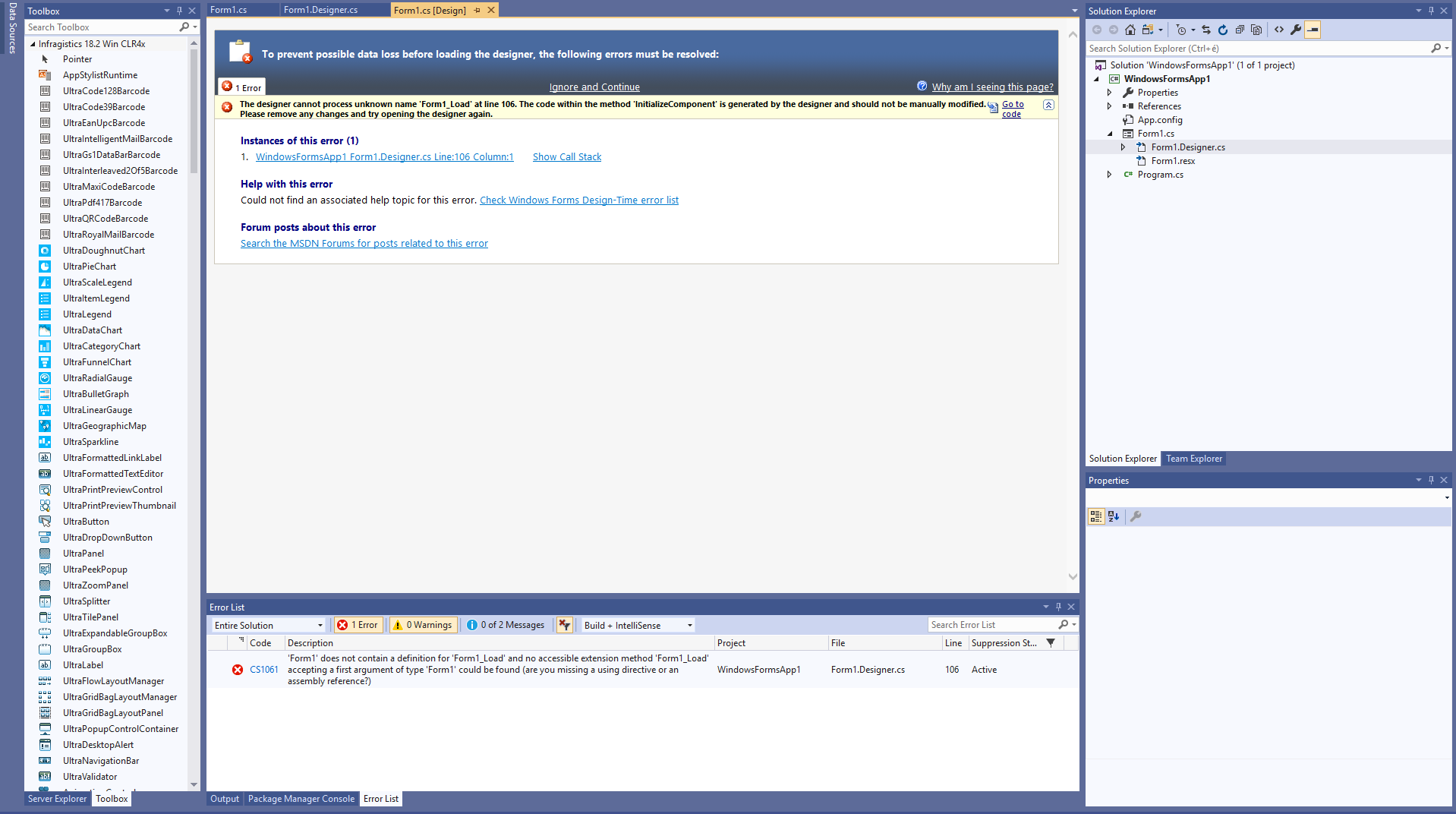
Task: Click 'Show Call Stack' link
Action: click(x=567, y=157)
